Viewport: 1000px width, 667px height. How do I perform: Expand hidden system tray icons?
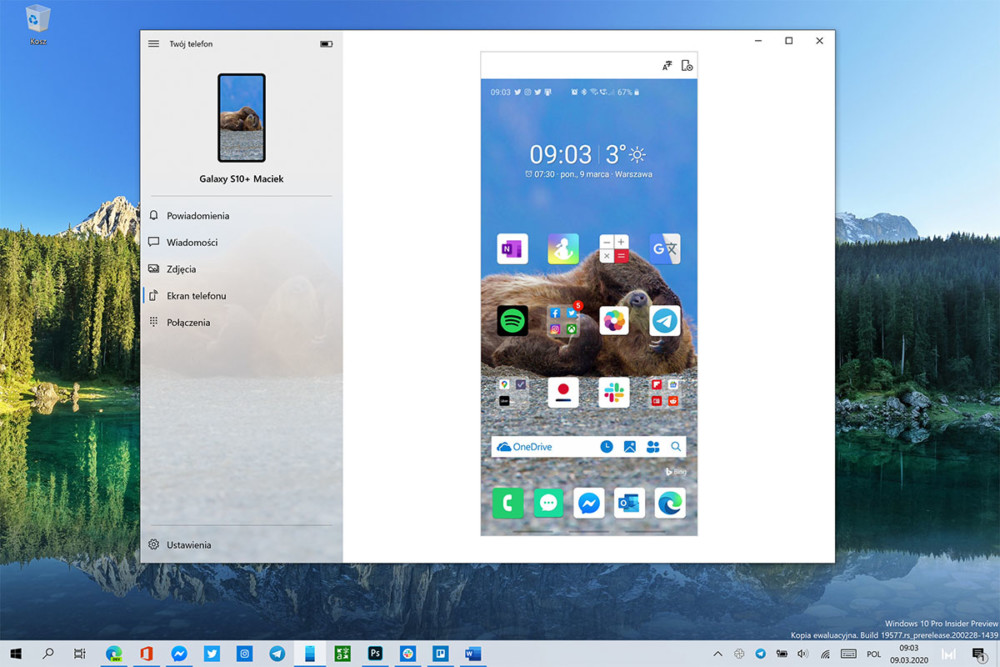click(x=718, y=654)
